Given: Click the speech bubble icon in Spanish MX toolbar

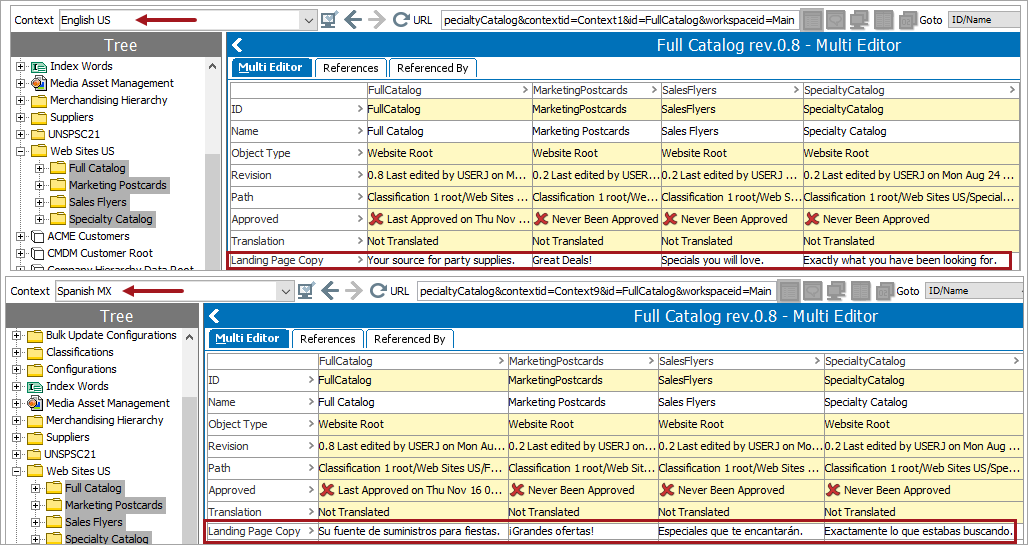Looking at the screenshot, I should click(812, 291).
